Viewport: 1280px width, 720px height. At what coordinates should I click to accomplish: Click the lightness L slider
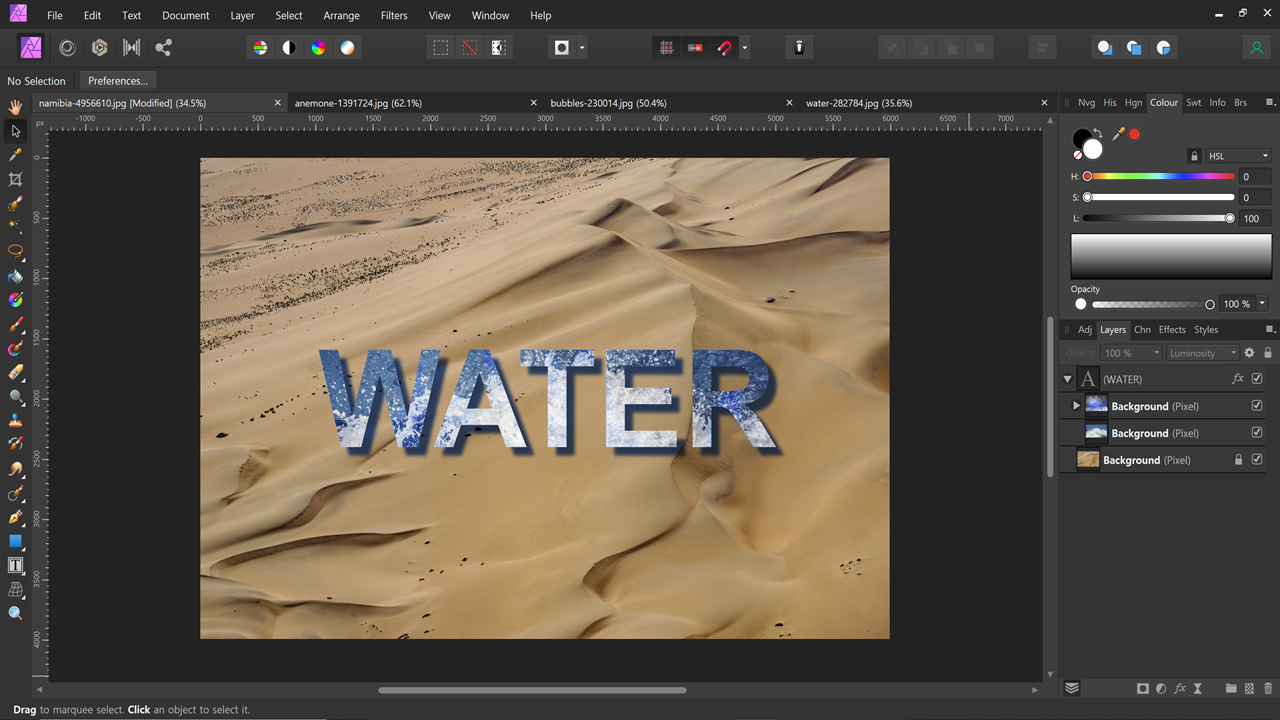(1160, 218)
